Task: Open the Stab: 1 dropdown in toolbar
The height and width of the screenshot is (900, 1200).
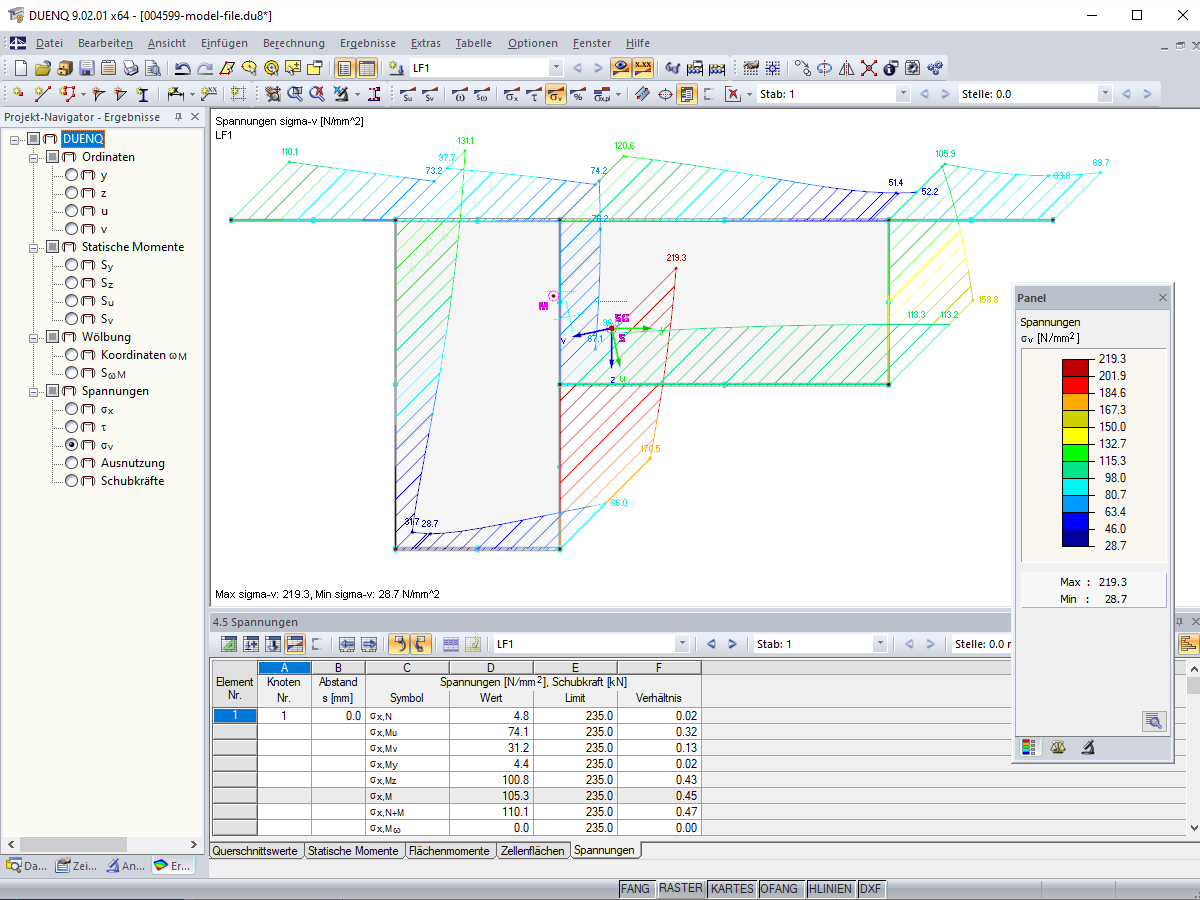Action: [x=903, y=94]
